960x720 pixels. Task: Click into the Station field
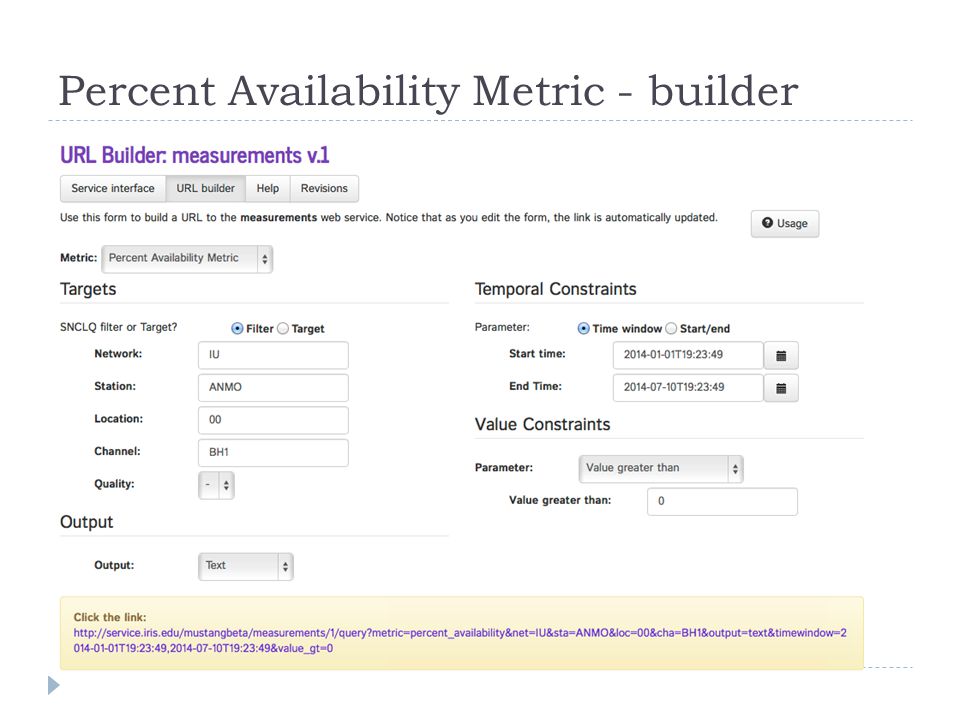pyautogui.click(x=273, y=388)
